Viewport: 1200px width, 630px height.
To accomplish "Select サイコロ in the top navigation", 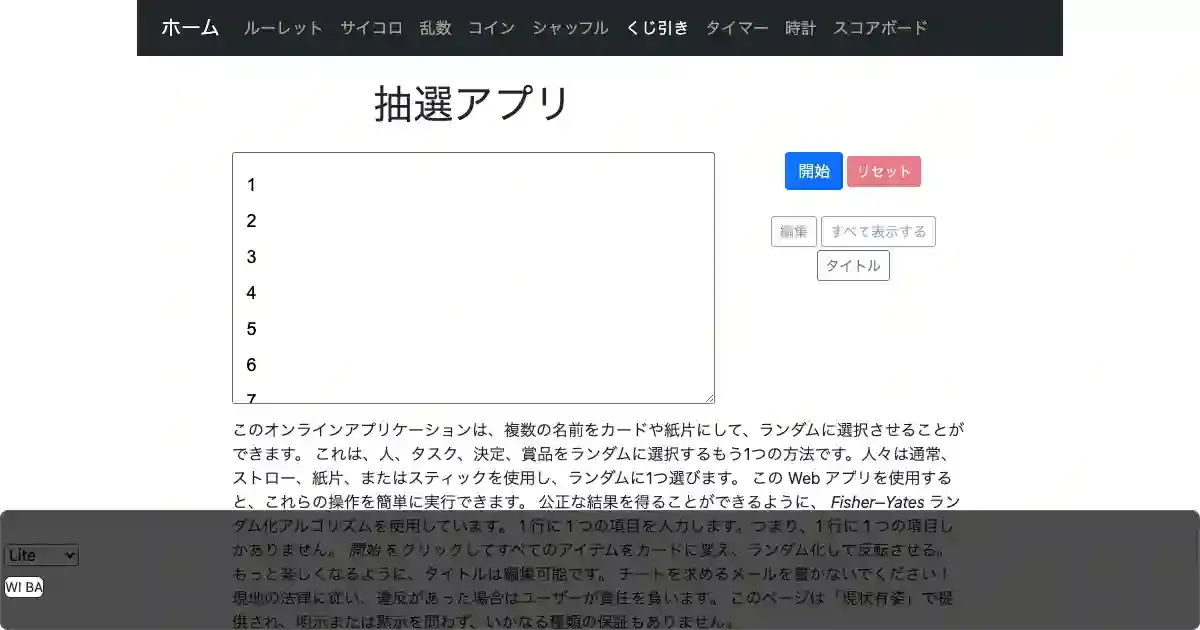I will click(x=371, y=28).
